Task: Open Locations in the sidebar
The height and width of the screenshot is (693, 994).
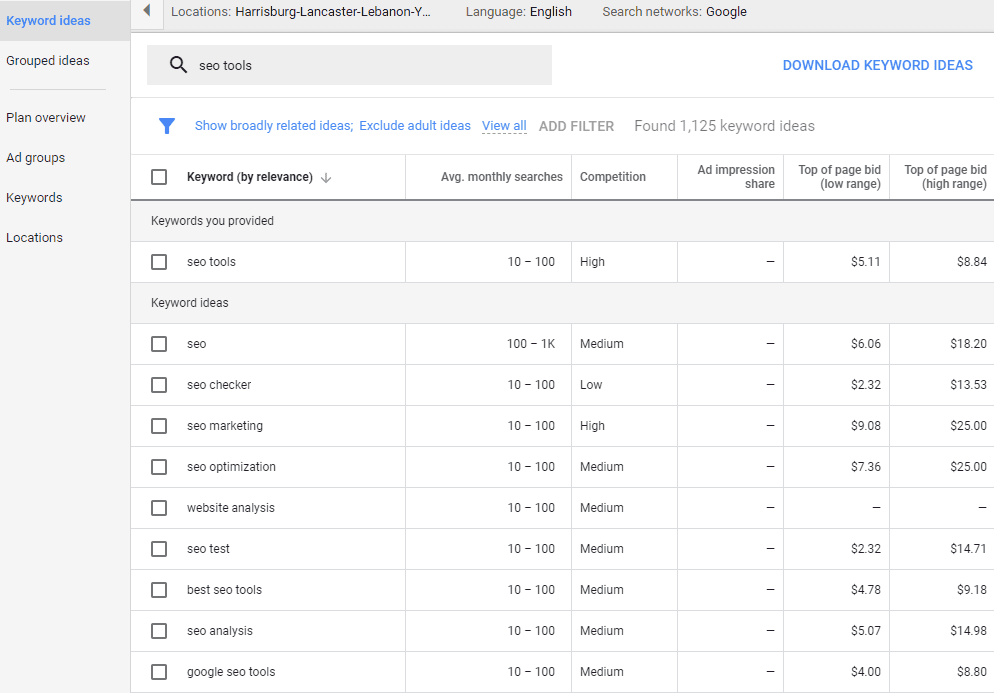Action: point(34,238)
